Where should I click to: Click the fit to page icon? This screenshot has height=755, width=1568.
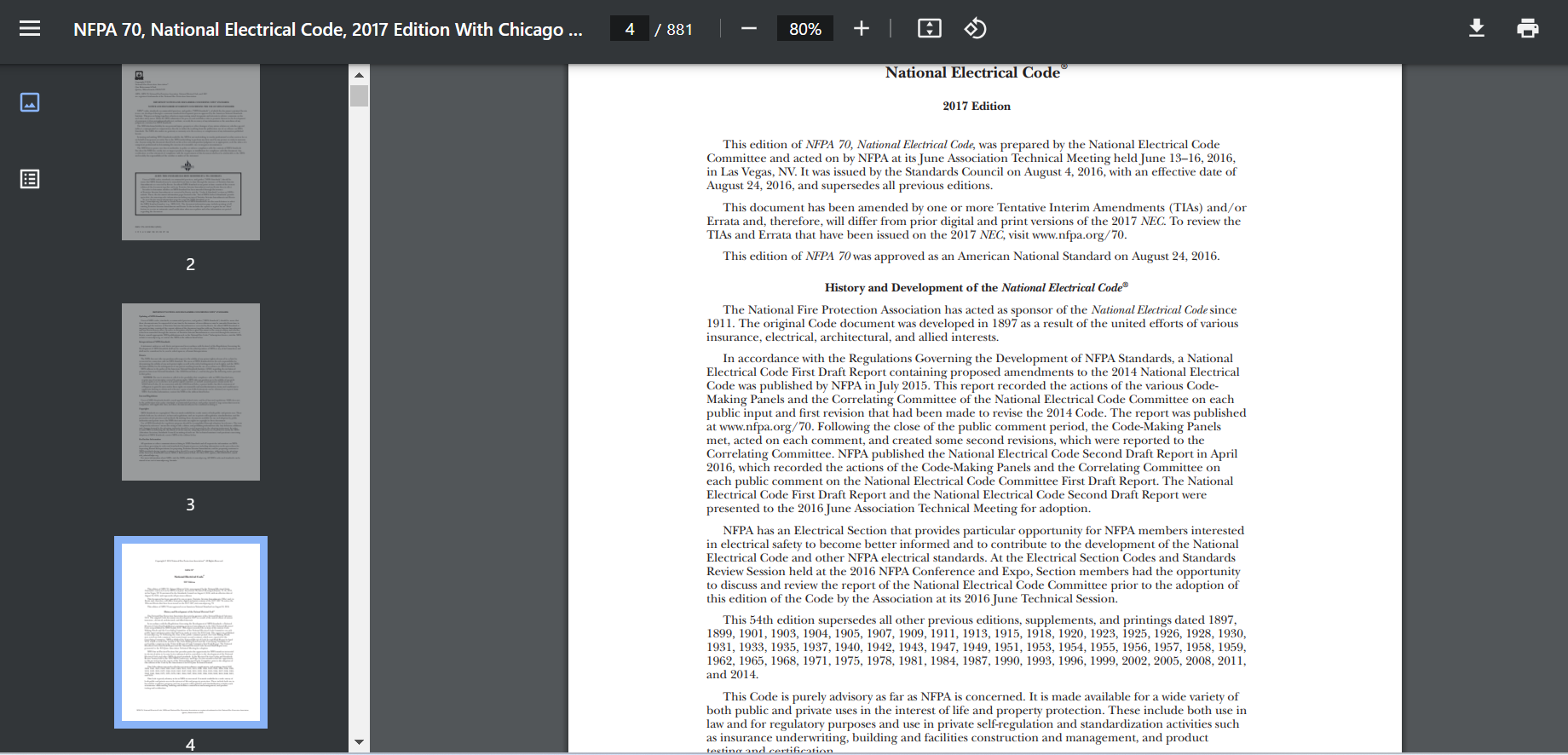(929, 29)
